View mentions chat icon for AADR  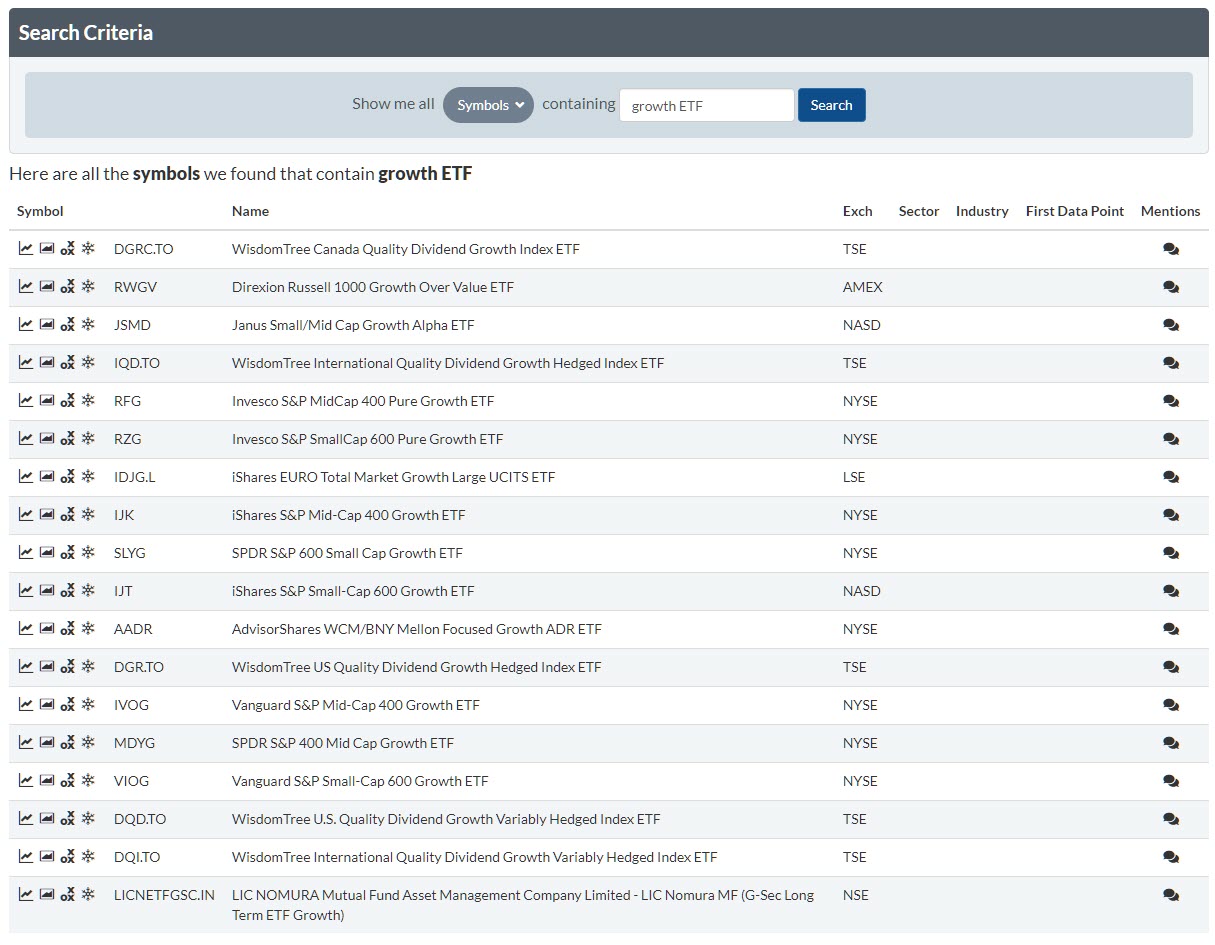click(1171, 629)
